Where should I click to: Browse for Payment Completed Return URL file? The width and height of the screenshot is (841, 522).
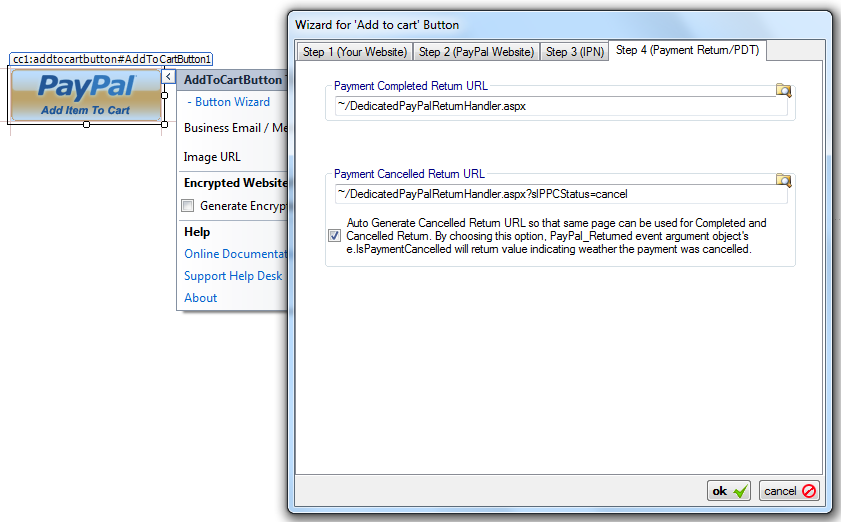783,90
